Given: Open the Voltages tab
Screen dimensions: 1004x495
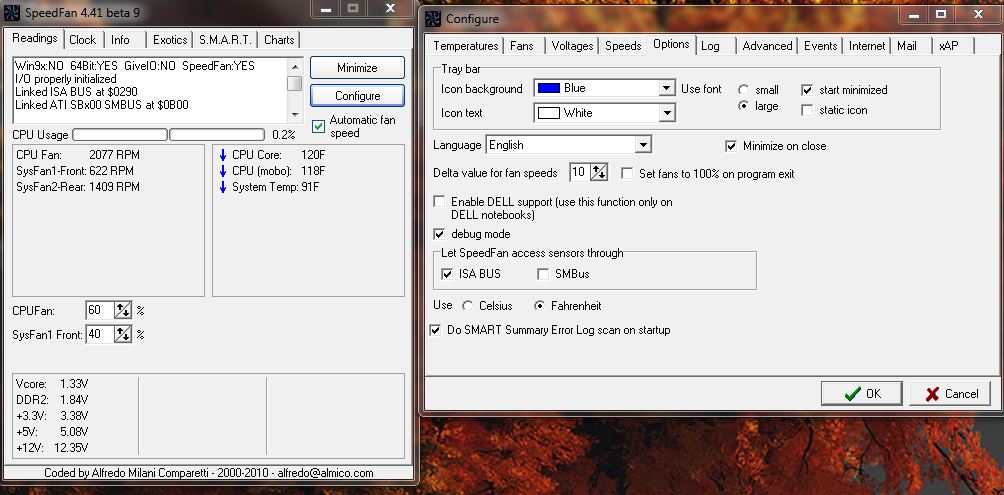Looking at the screenshot, I should coord(572,45).
